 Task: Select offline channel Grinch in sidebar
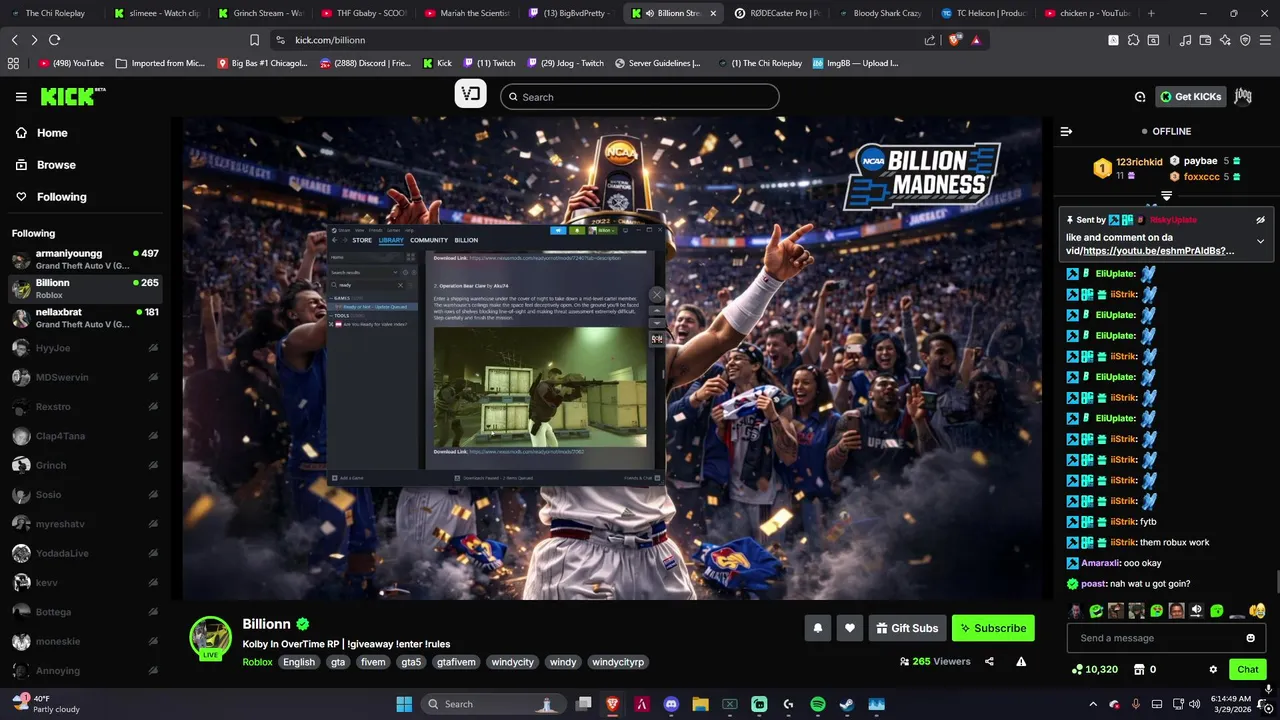[x=85, y=465]
